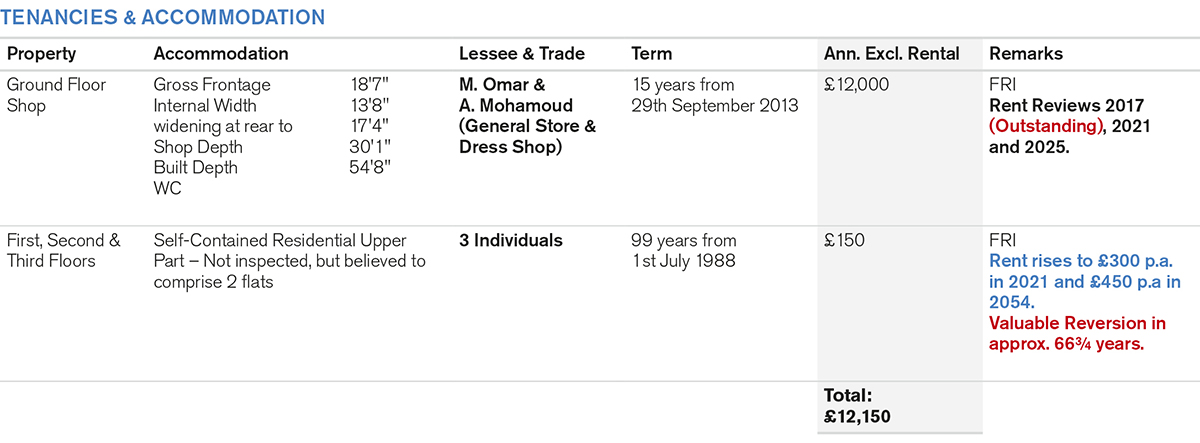Click the Remarks column header
This screenshot has width=1200, height=443.
[x=1025, y=54]
